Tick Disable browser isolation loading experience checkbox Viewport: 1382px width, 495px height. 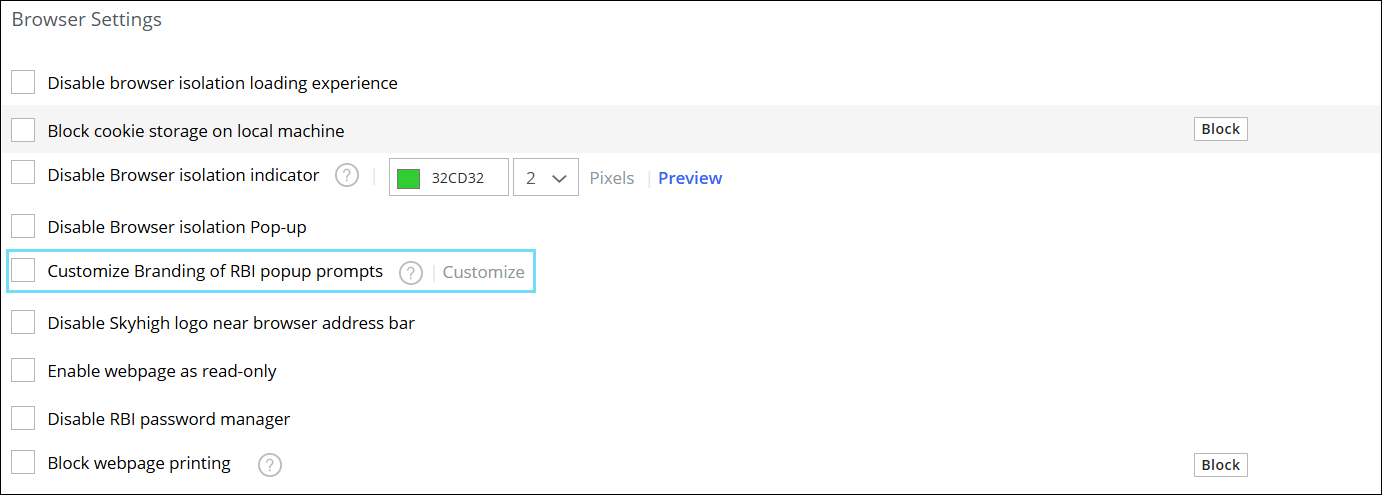coord(23,83)
